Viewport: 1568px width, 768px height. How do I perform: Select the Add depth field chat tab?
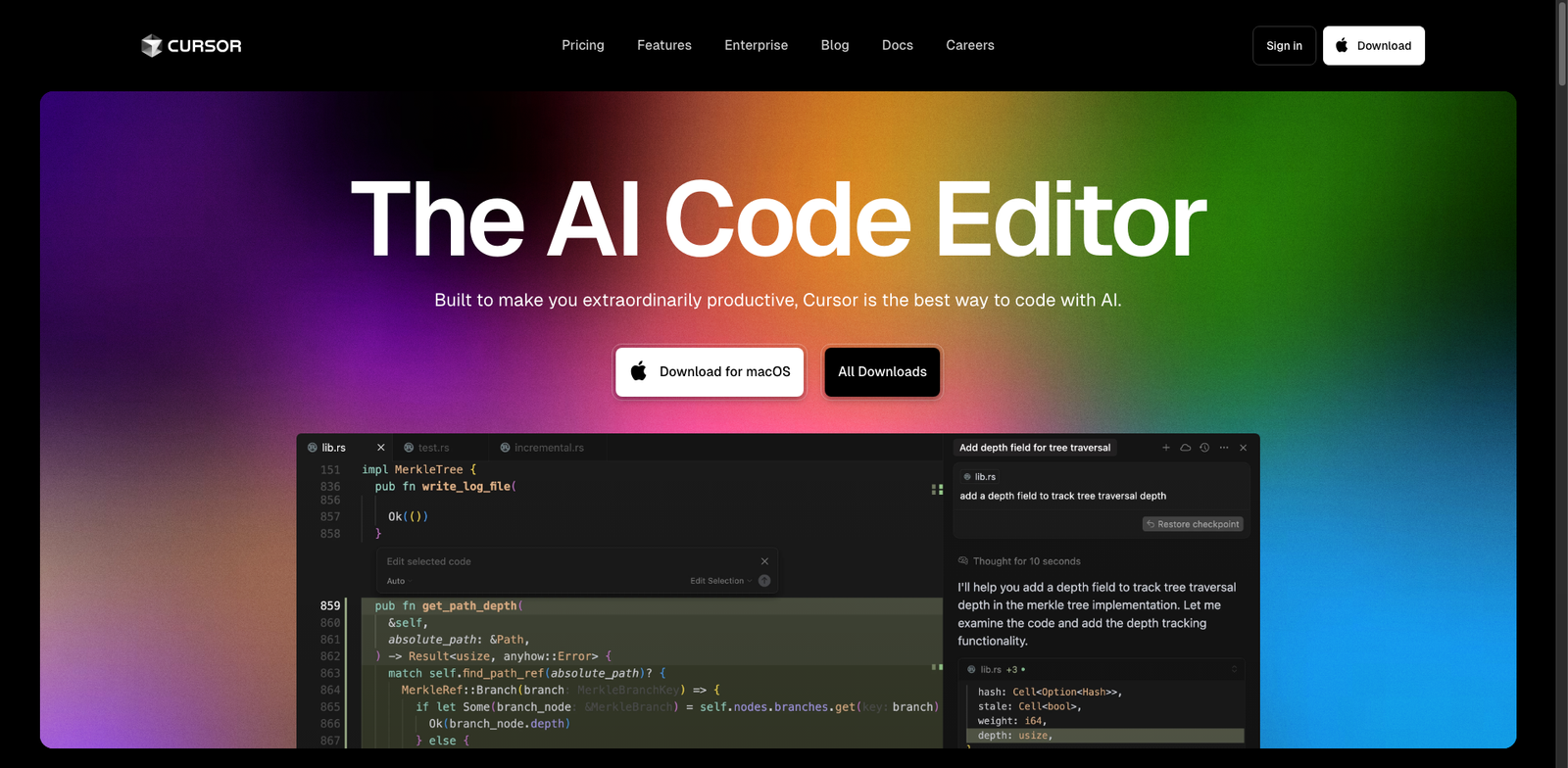tap(1035, 448)
